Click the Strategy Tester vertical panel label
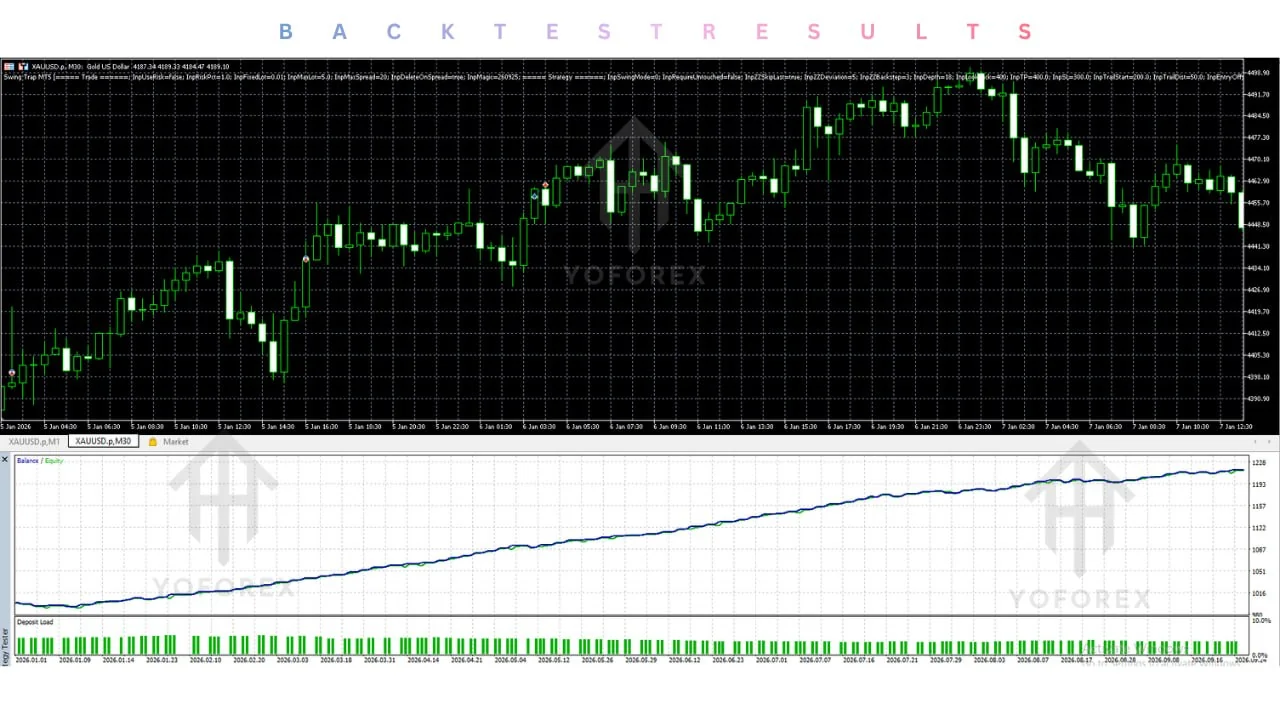Screen dimensions: 1280x720 coord(5,647)
